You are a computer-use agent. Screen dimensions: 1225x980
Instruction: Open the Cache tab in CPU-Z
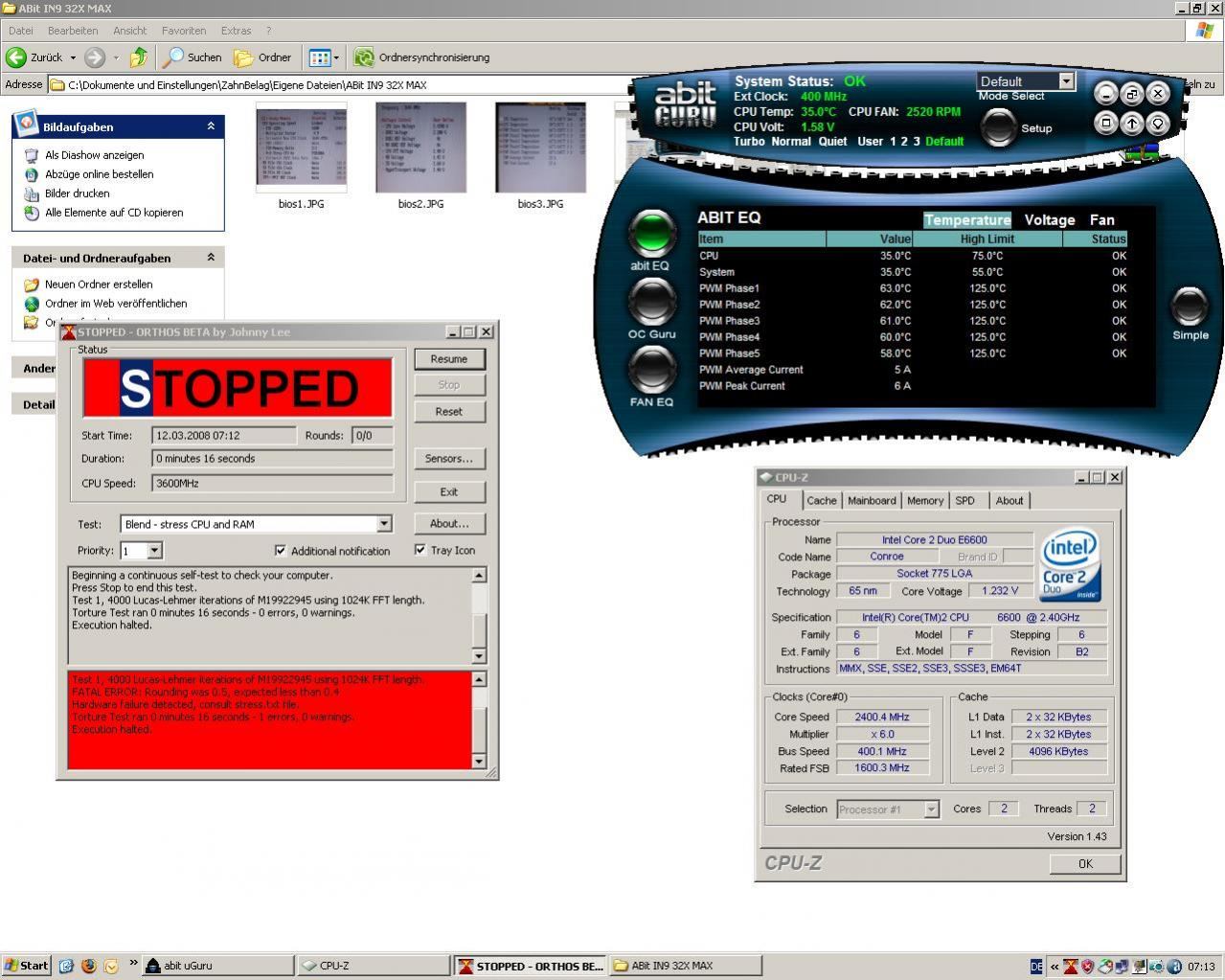tap(821, 501)
